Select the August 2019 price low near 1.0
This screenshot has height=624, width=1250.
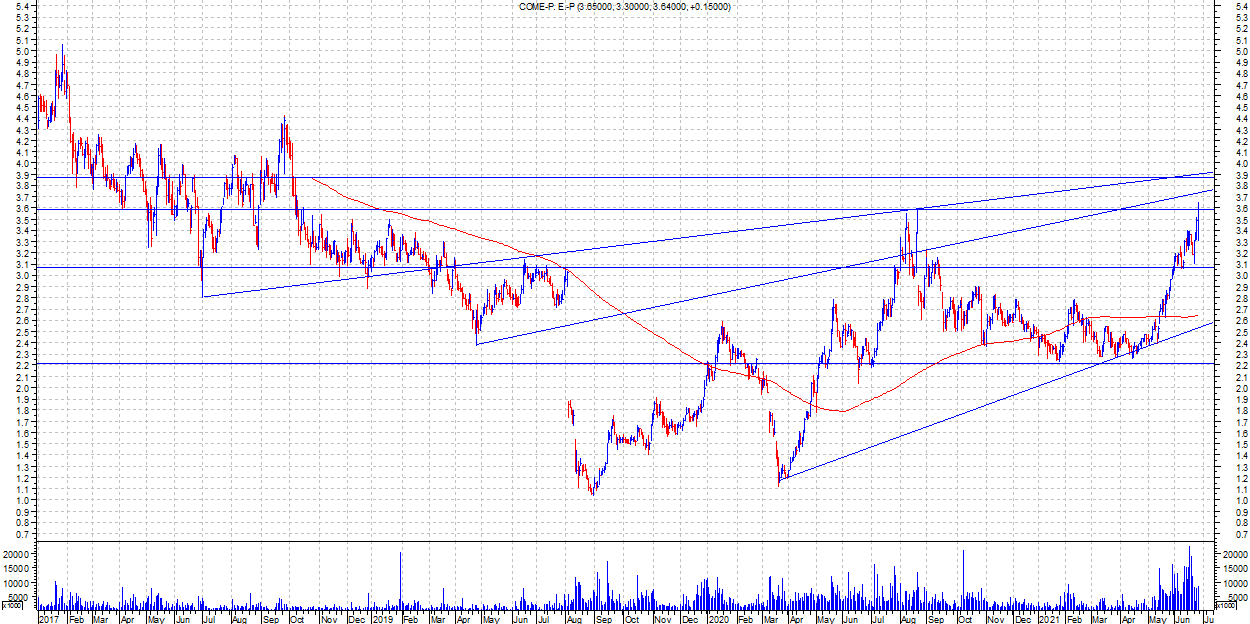tap(593, 492)
